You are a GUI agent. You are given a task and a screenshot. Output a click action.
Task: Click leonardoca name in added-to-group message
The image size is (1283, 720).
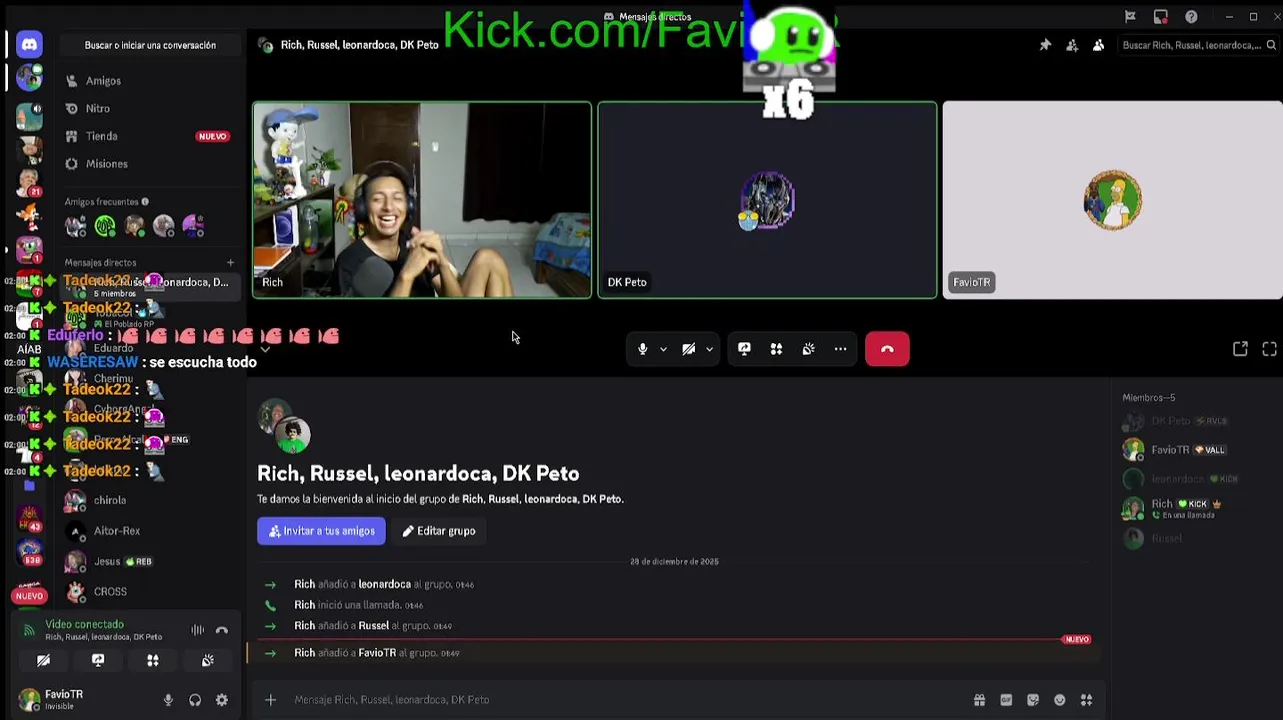pyautogui.click(x=385, y=584)
